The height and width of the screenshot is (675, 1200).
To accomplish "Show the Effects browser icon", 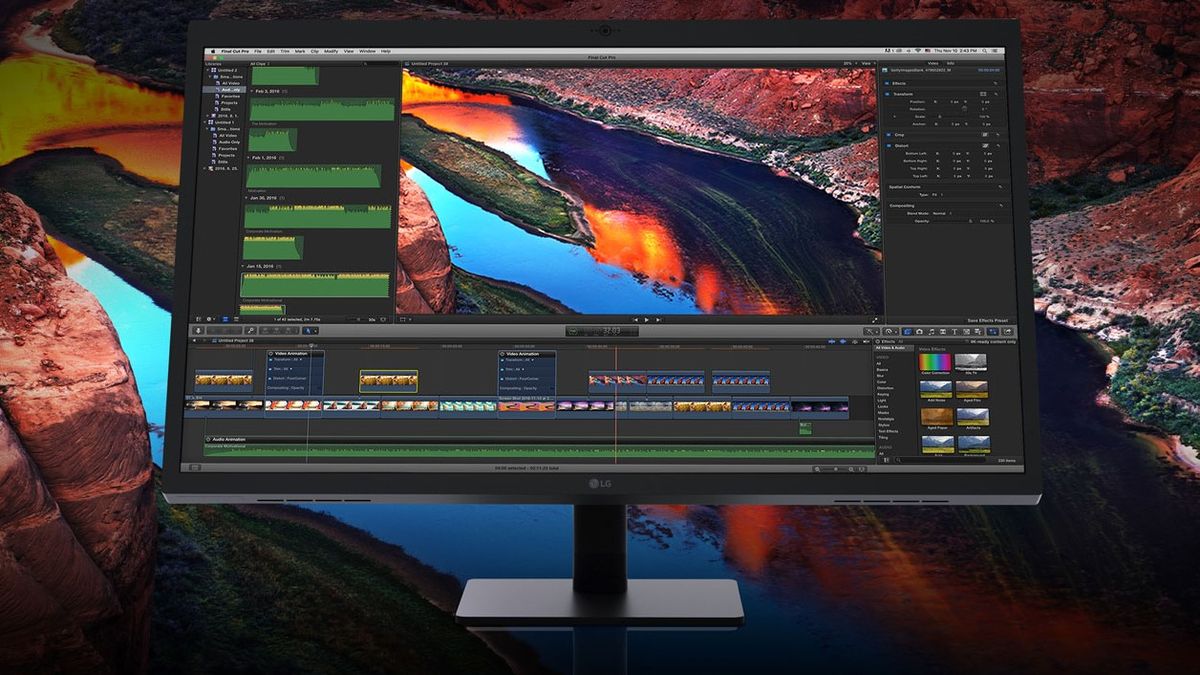I will [x=907, y=331].
